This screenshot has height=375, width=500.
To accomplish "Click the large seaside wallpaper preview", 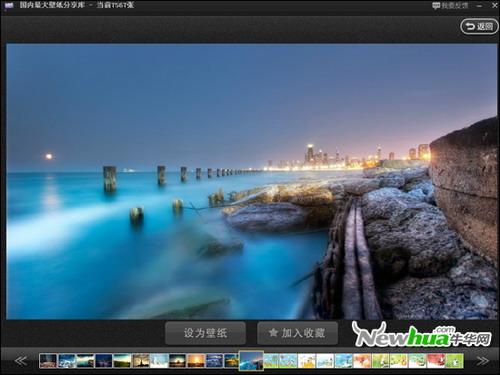I will point(252,182).
